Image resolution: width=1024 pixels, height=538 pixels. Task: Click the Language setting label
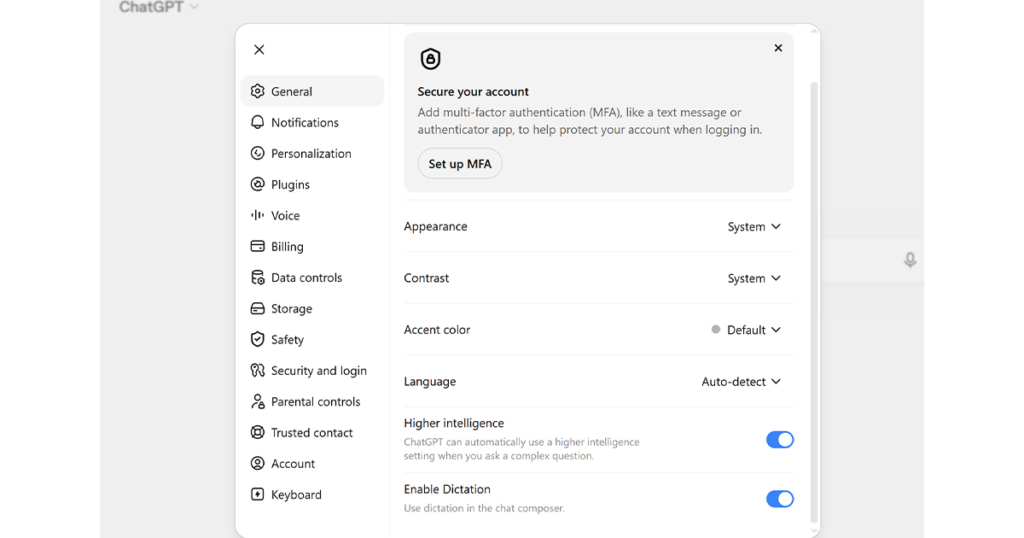coord(430,381)
